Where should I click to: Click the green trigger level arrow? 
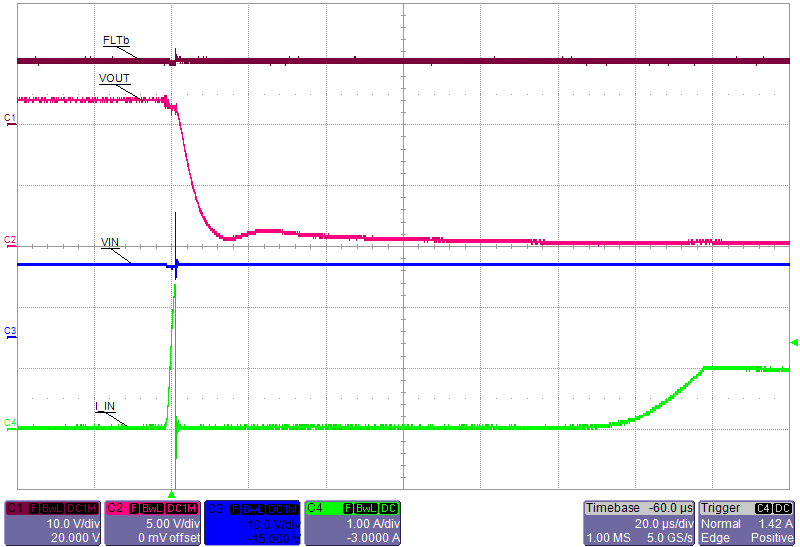(x=794, y=342)
